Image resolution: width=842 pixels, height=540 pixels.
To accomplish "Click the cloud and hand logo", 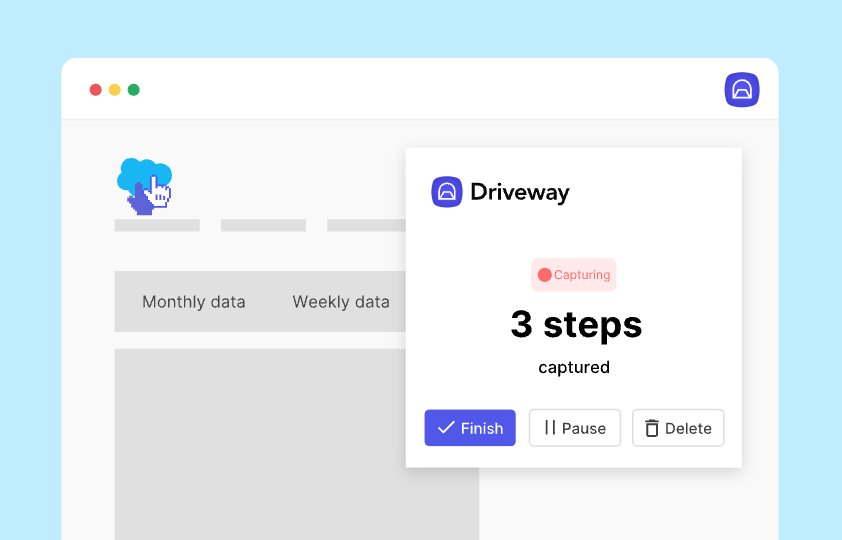I will tap(144, 186).
